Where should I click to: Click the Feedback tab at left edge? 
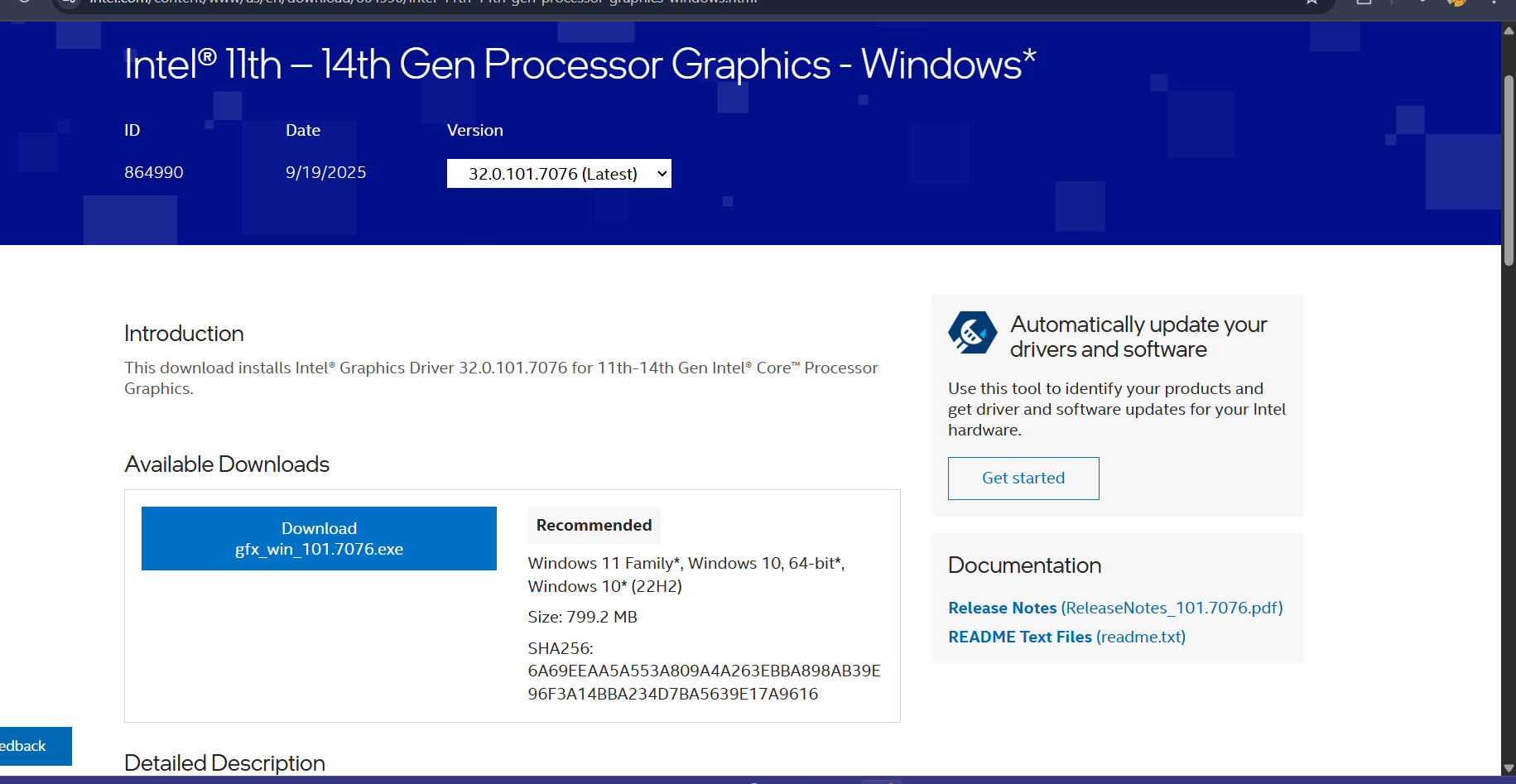31,746
